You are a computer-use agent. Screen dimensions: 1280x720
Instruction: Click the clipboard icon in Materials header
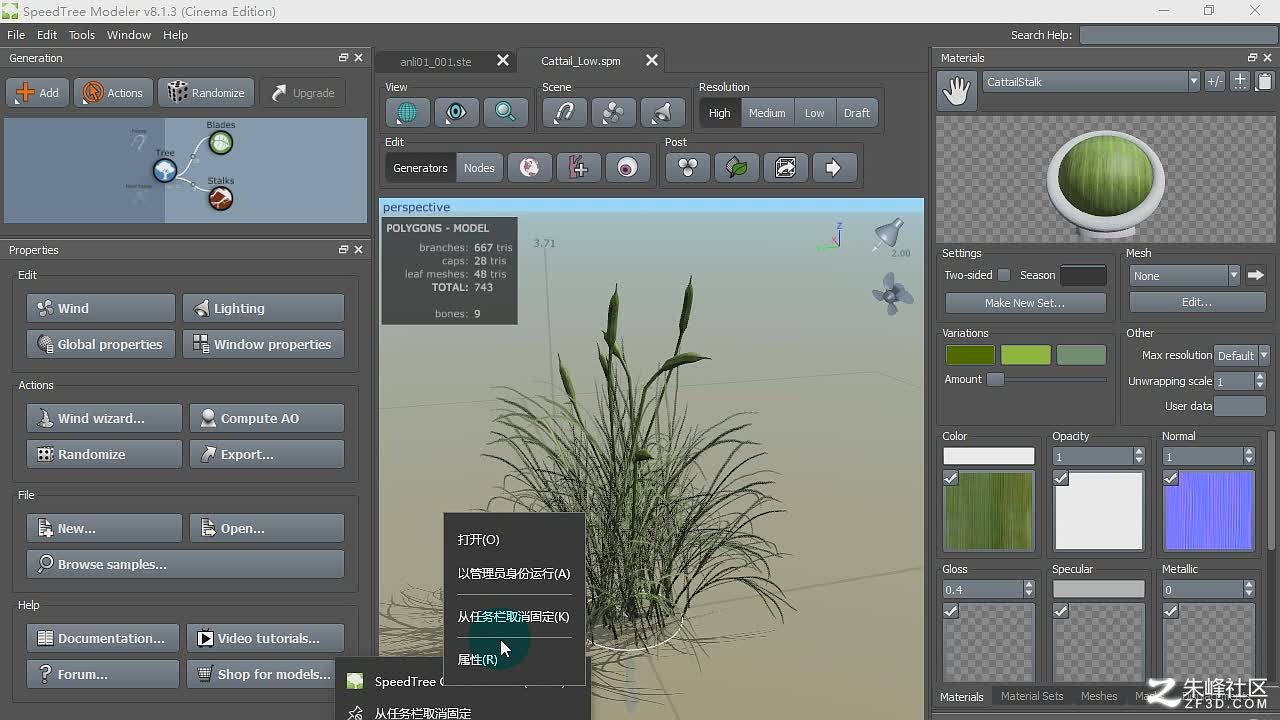1264,82
